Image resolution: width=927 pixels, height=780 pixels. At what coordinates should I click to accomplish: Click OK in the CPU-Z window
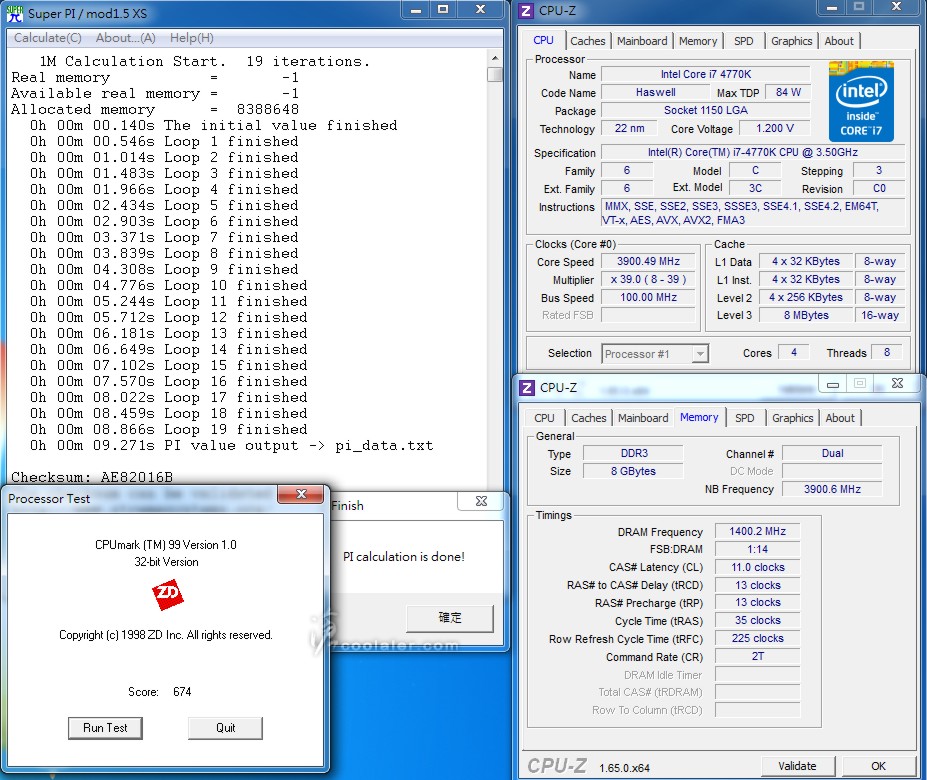[x=879, y=766]
